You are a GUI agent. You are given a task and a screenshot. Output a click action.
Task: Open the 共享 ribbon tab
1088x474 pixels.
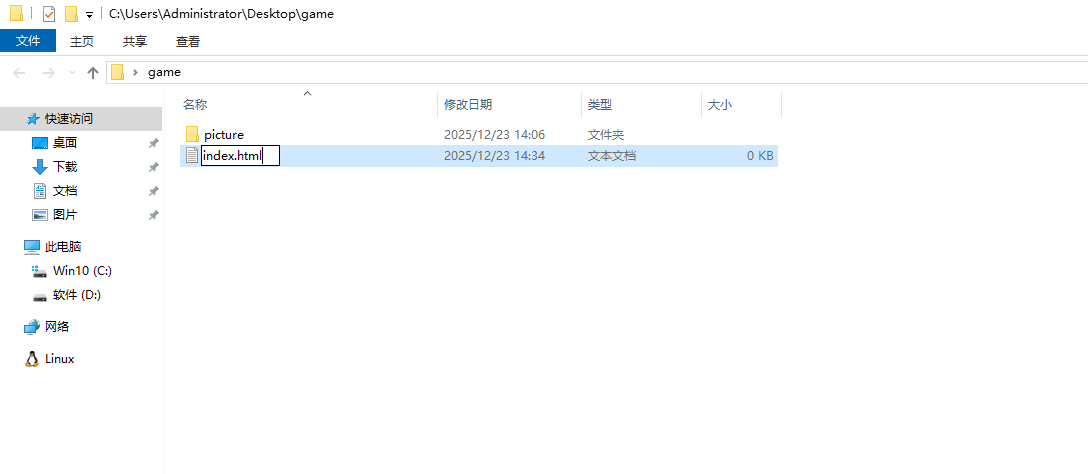point(135,41)
